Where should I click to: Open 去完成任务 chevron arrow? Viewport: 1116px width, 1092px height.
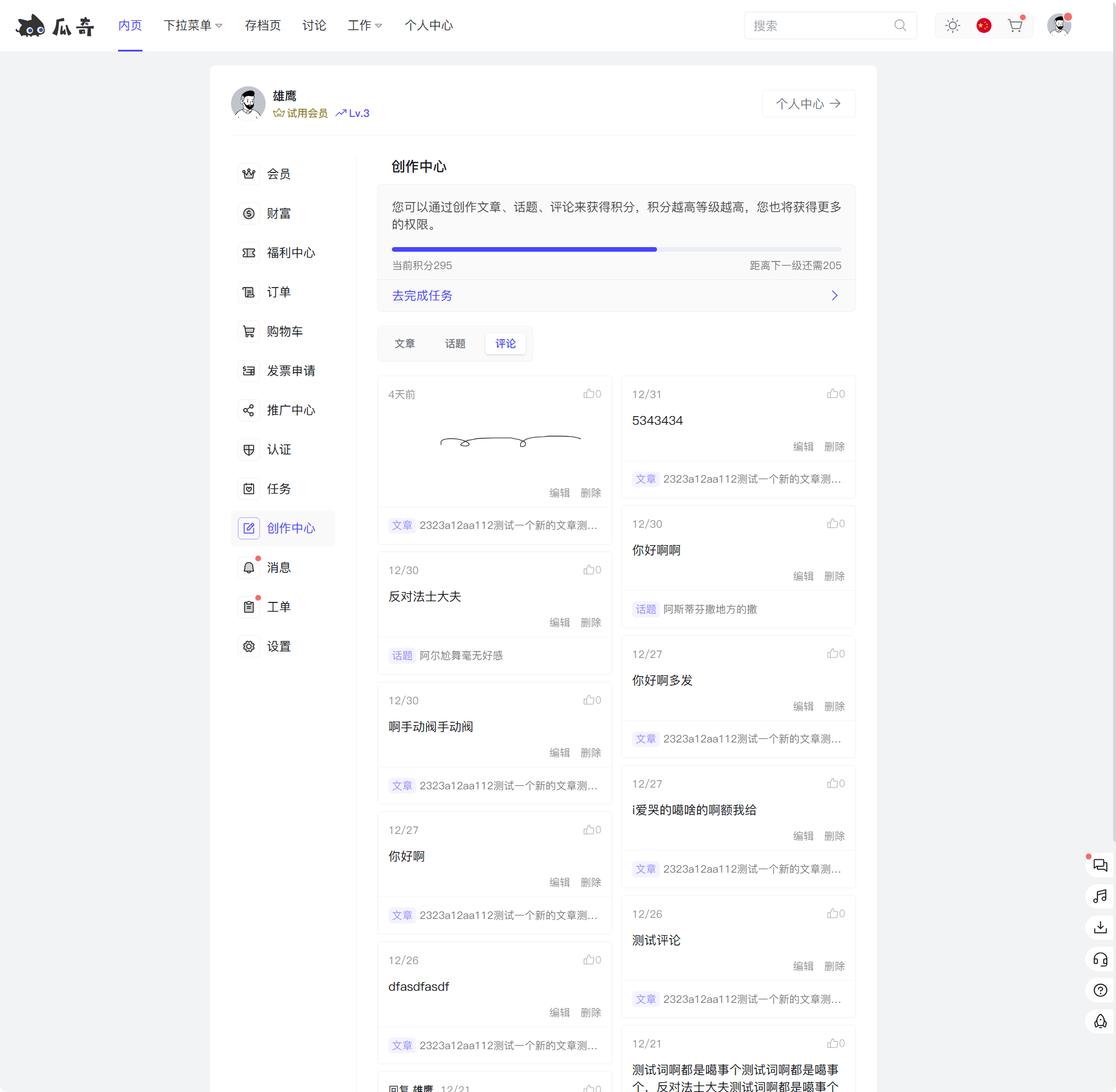pyautogui.click(x=835, y=295)
